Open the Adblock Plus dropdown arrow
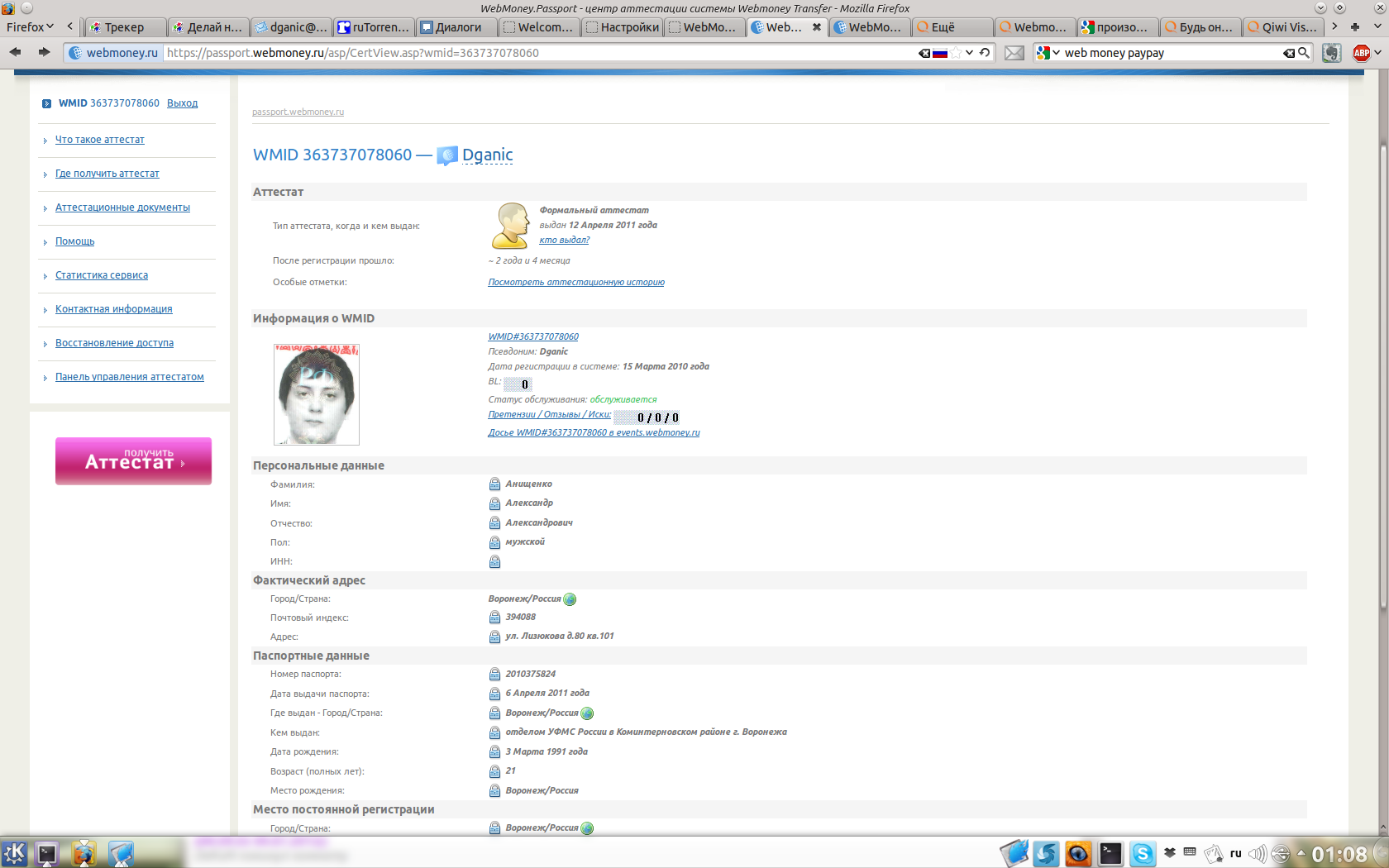 (x=1378, y=53)
